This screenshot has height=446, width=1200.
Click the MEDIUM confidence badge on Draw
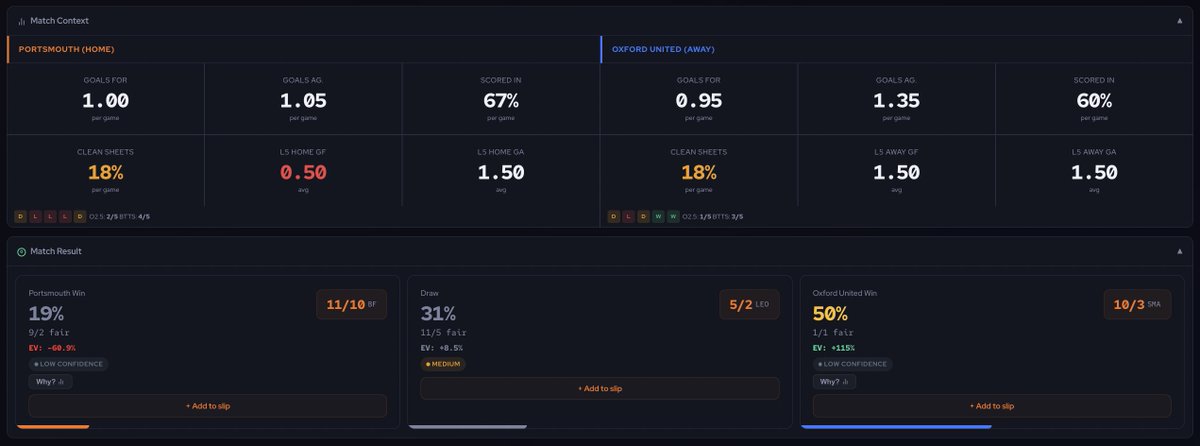click(443, 364)
